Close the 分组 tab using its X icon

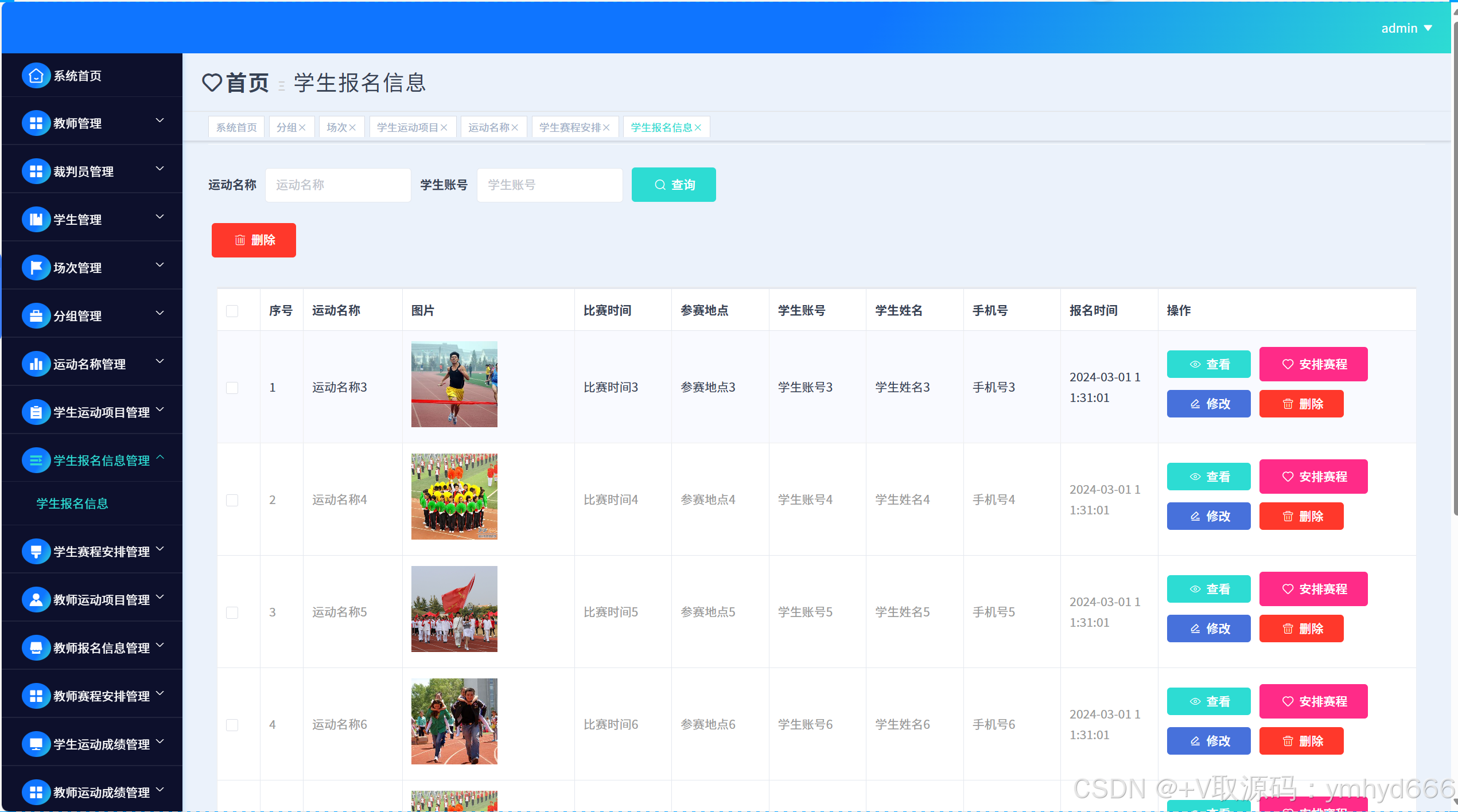[x=302, y=128]
